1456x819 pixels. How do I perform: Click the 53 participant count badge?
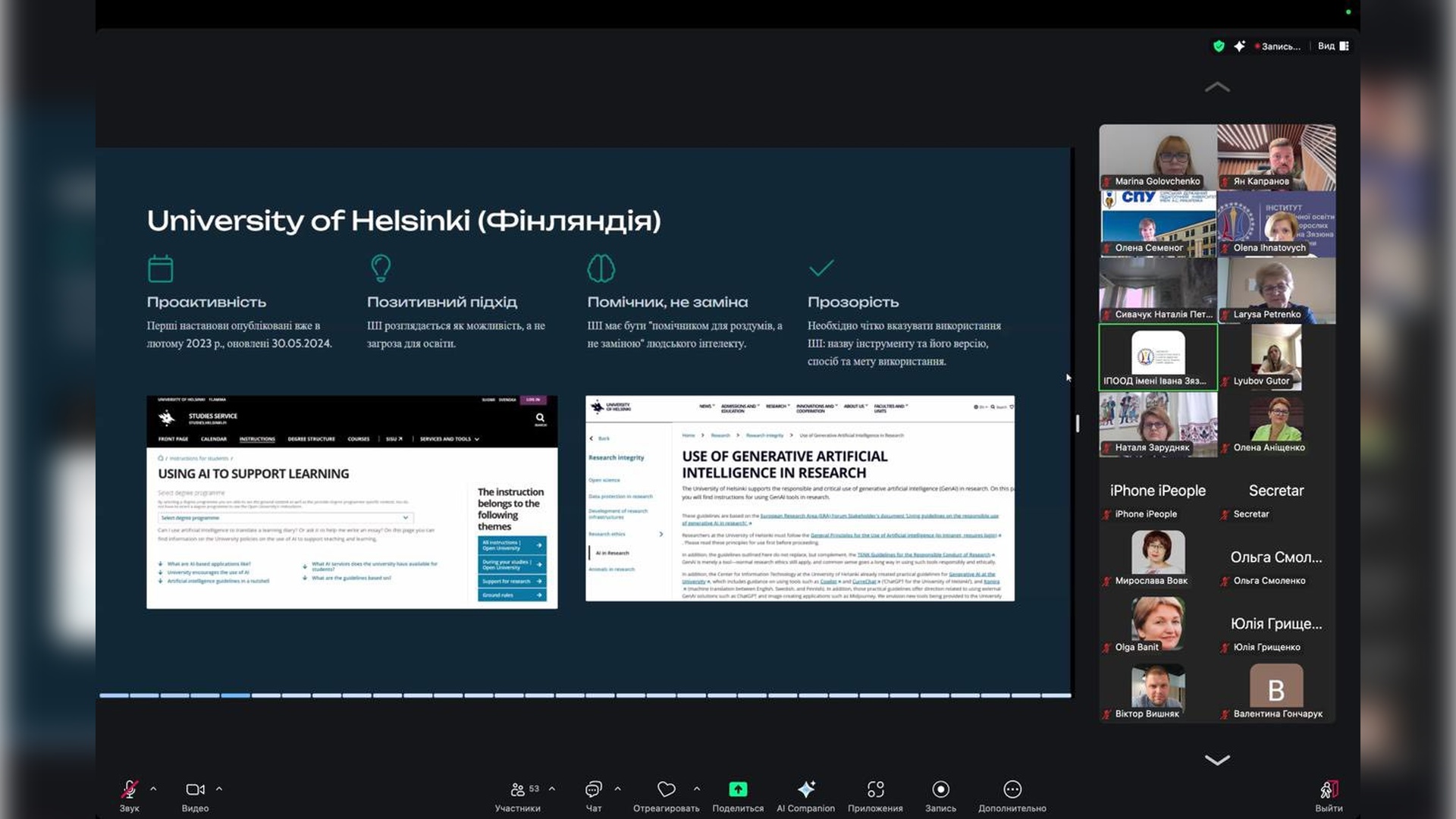[534, 789]
